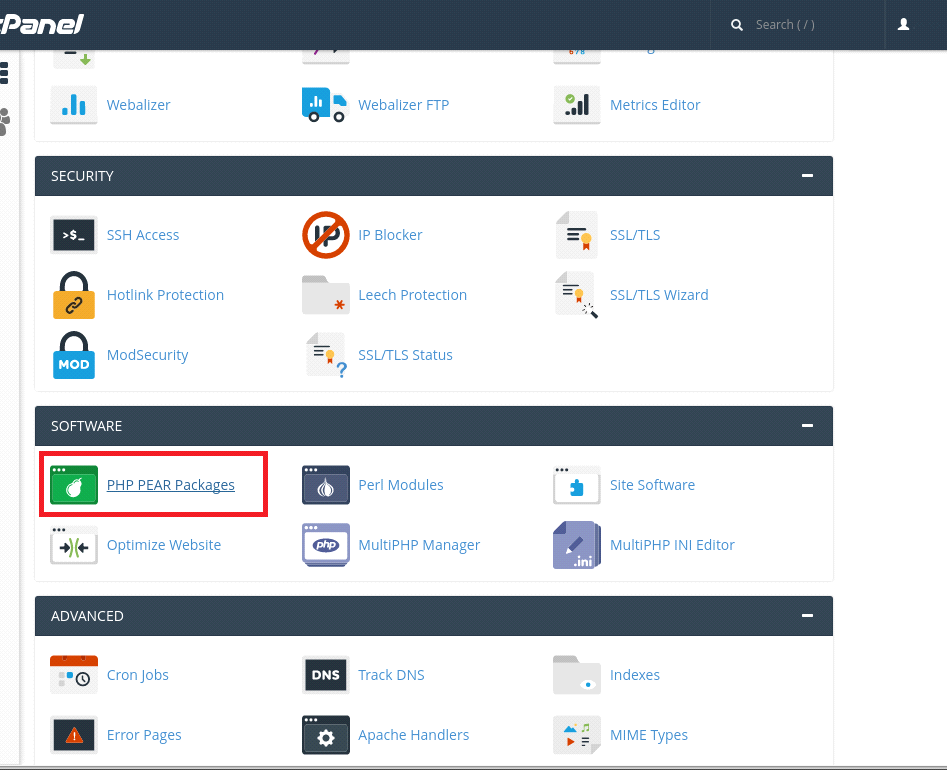
Task: Click the ModSecurity MOD lock icon
Action: click(74, 355)
